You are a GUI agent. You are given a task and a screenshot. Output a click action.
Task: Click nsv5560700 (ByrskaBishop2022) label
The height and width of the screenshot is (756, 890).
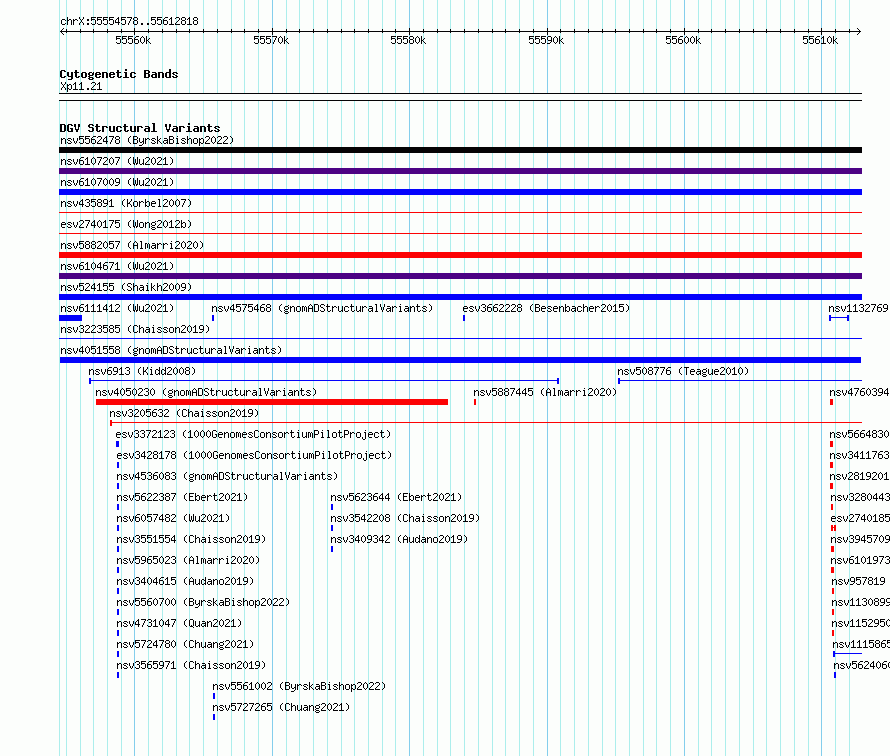pyautogui.click(x=203, y=602)
